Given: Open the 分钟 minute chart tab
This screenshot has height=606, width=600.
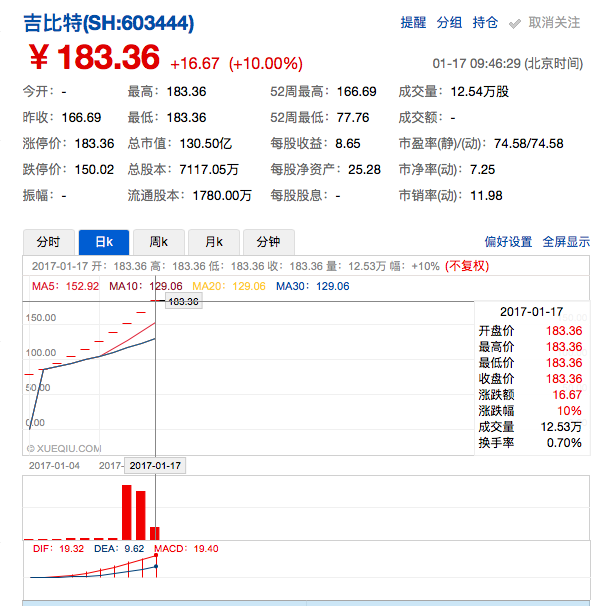Looking at the screenshot, I should pos(269,242).
